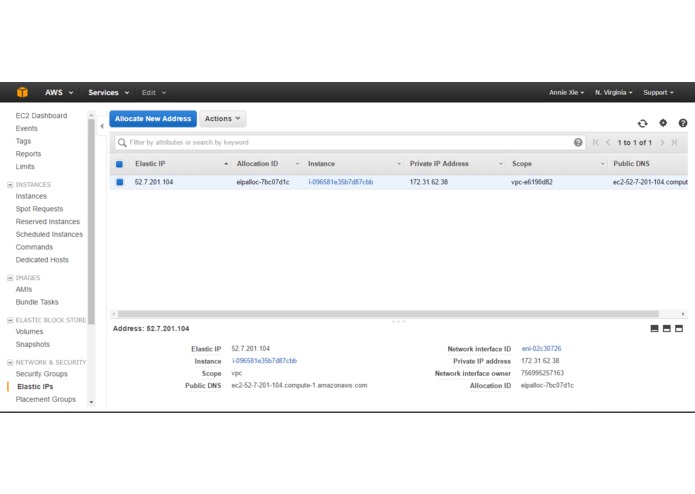
Task: Maximize the details pane layout icon
Action: (x=679, y=328)
